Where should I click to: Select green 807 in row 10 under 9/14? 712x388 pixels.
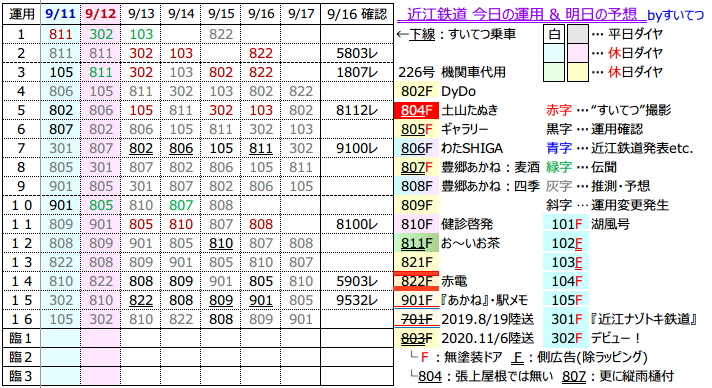181,205
